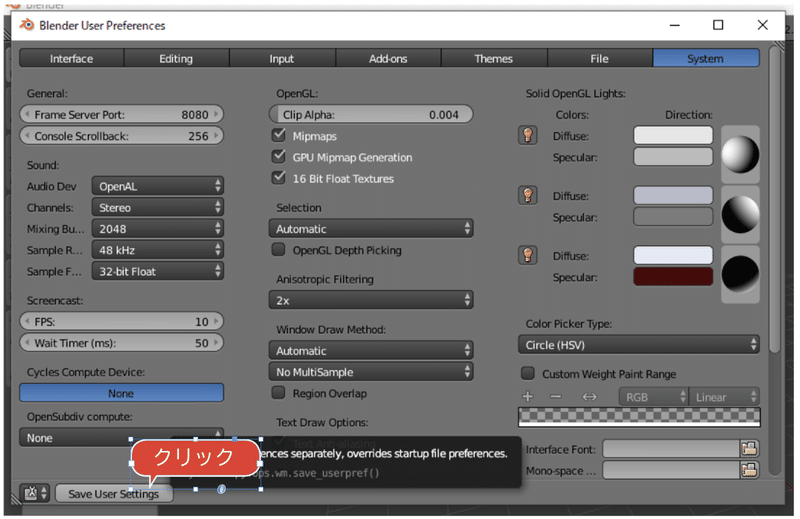Remove color stop with minus icon

(556, 397)
